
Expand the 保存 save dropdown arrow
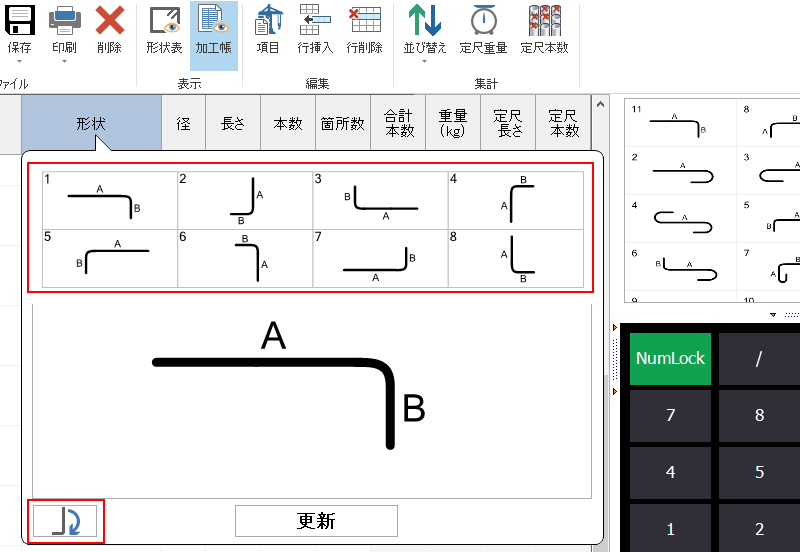point(18,61)
